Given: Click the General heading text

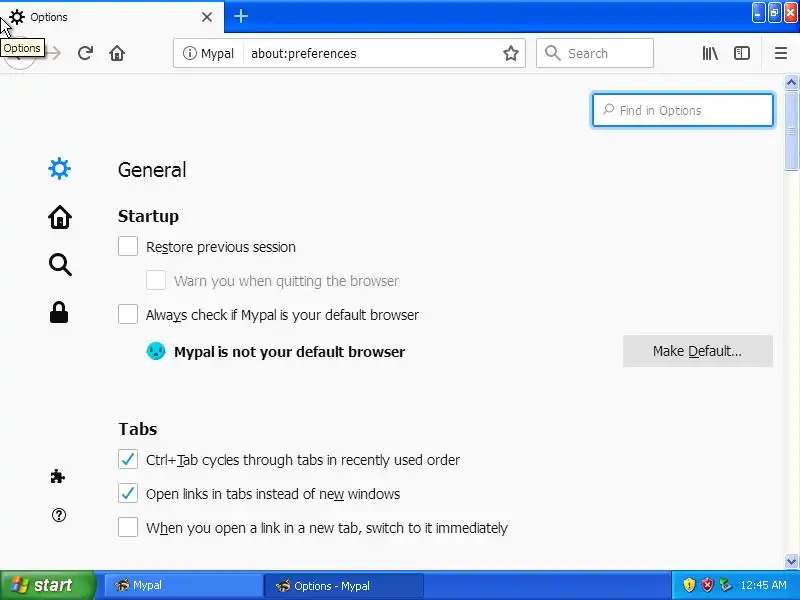Looking at the screenshot, I should (152, 170).
